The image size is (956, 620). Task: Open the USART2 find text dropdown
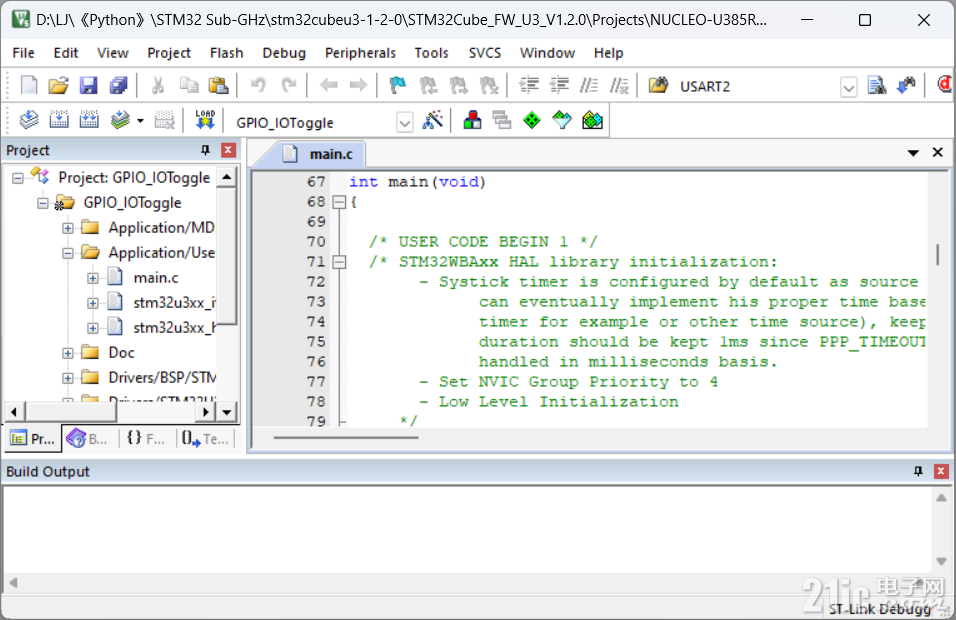coord(849,87)
